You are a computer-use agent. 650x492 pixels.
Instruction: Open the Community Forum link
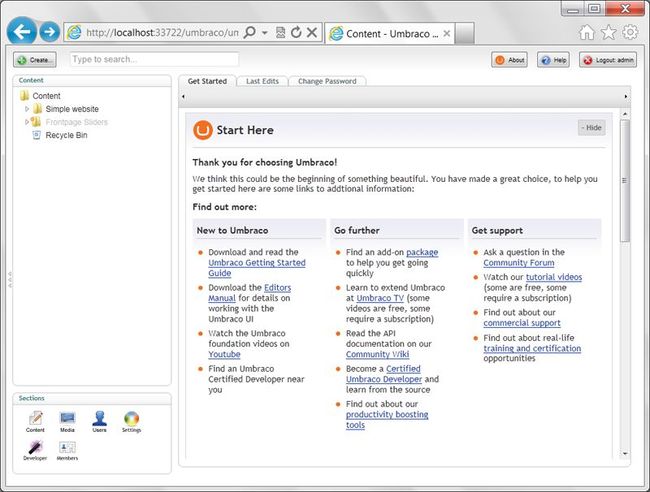coord(519,263)
